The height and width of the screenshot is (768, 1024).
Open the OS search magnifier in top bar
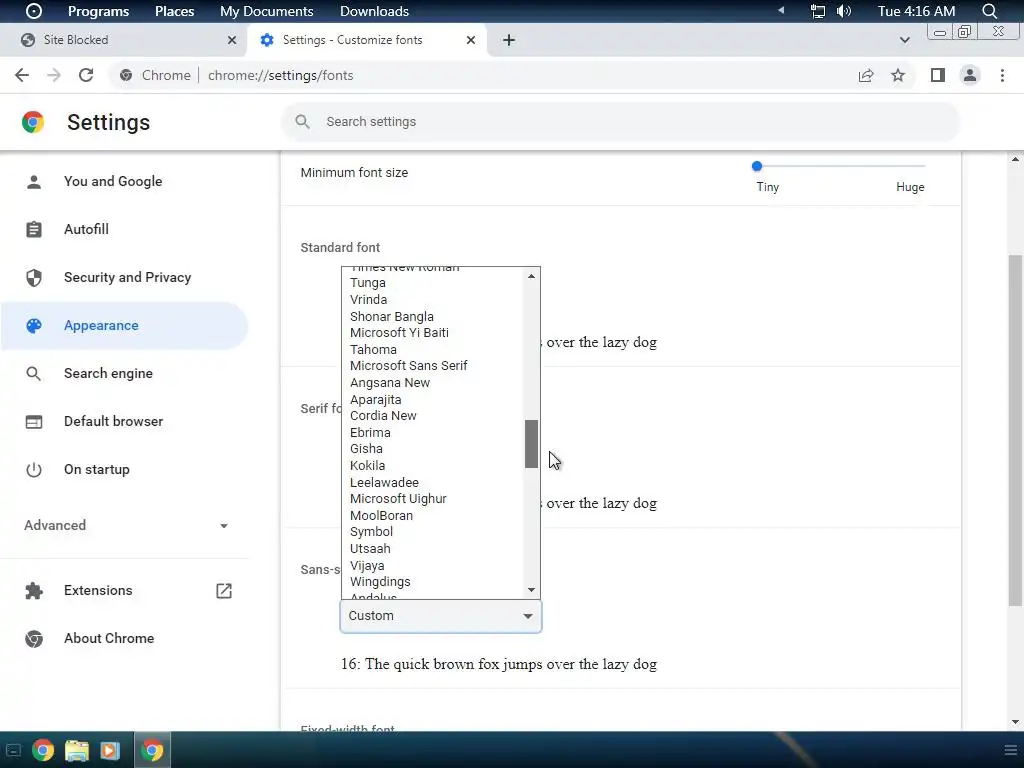(x=990, y=11)
